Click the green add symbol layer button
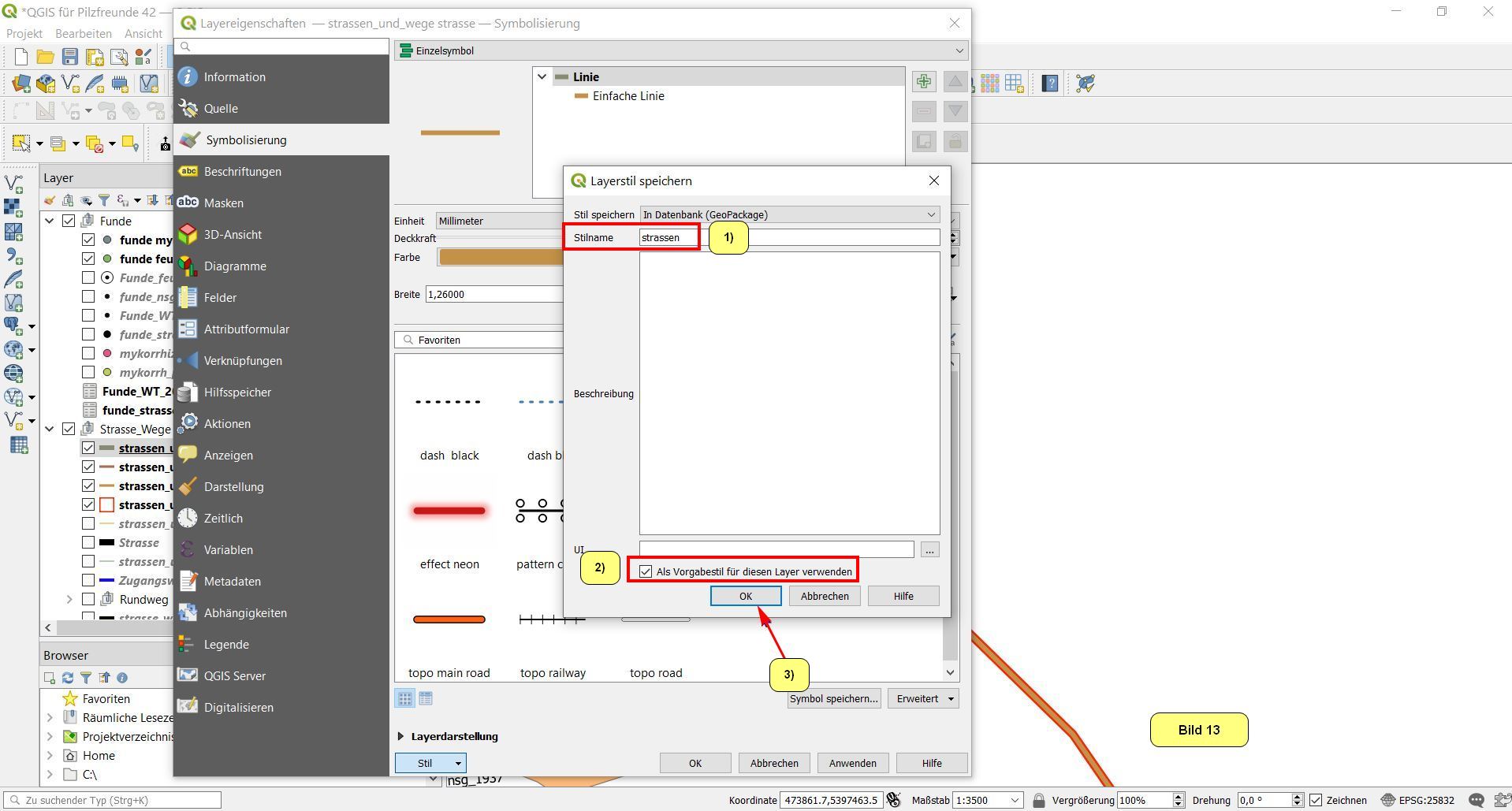 pyautogui.click(x=924, y=81)
